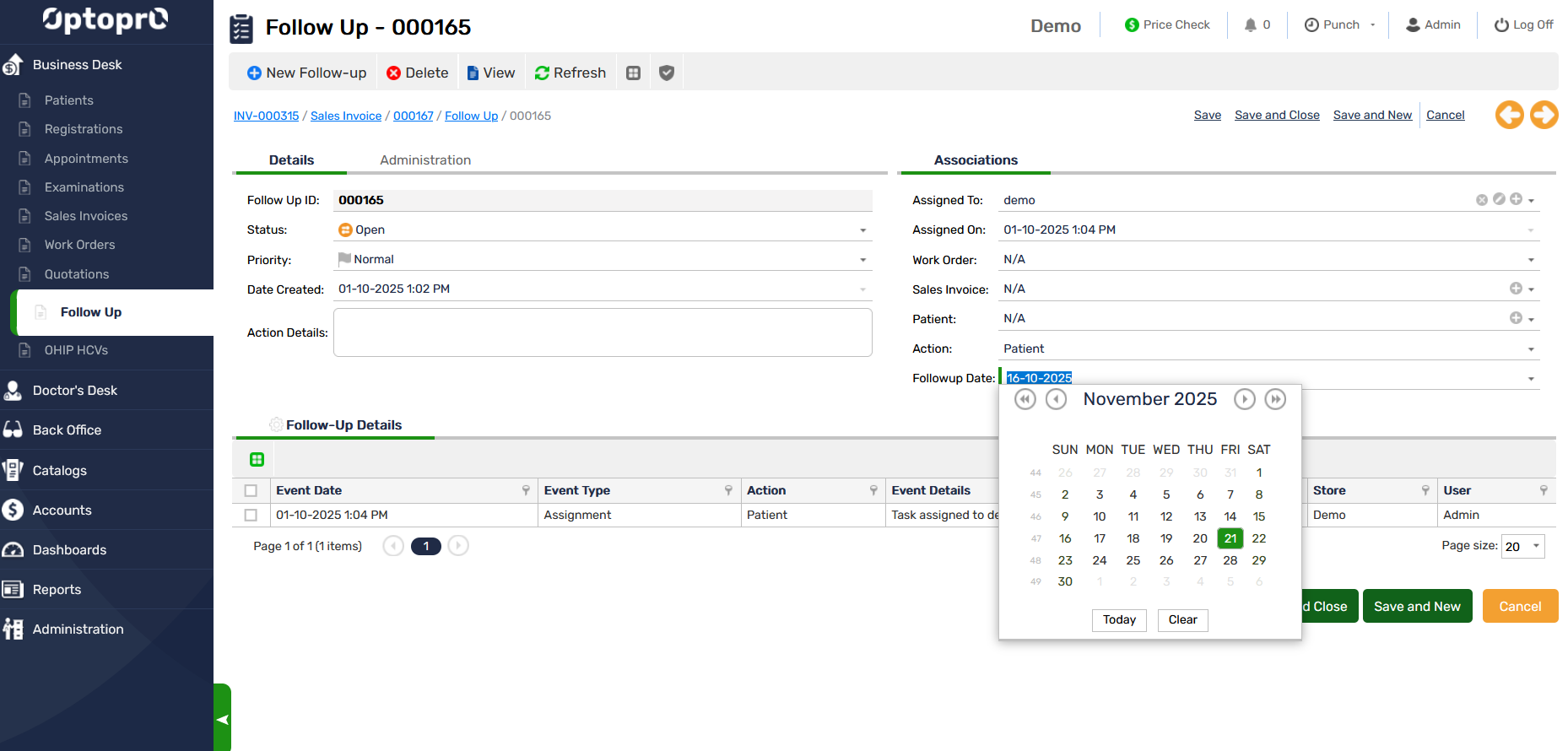Check the Assignment event row checkbox
Viewport: 1568px width, 751px height.
pos(251,515)
